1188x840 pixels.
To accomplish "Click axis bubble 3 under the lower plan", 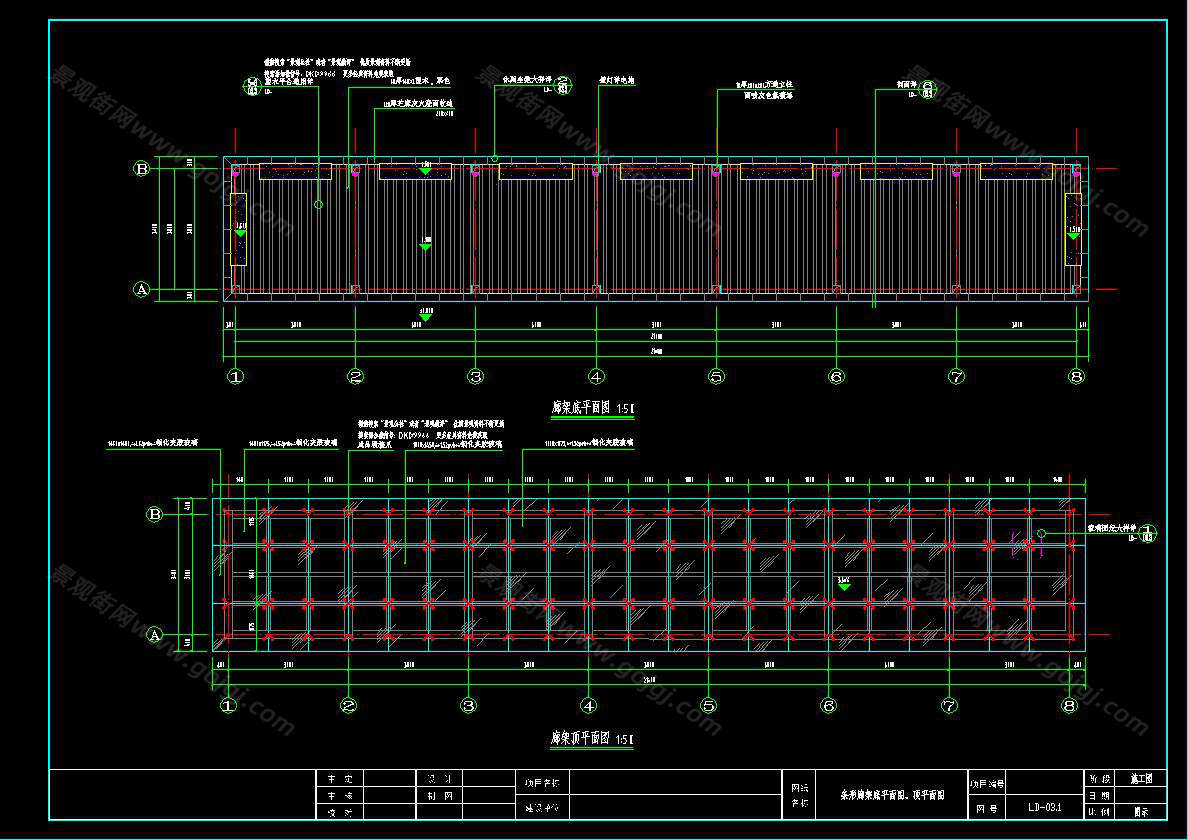I will (x=468, y=706).
